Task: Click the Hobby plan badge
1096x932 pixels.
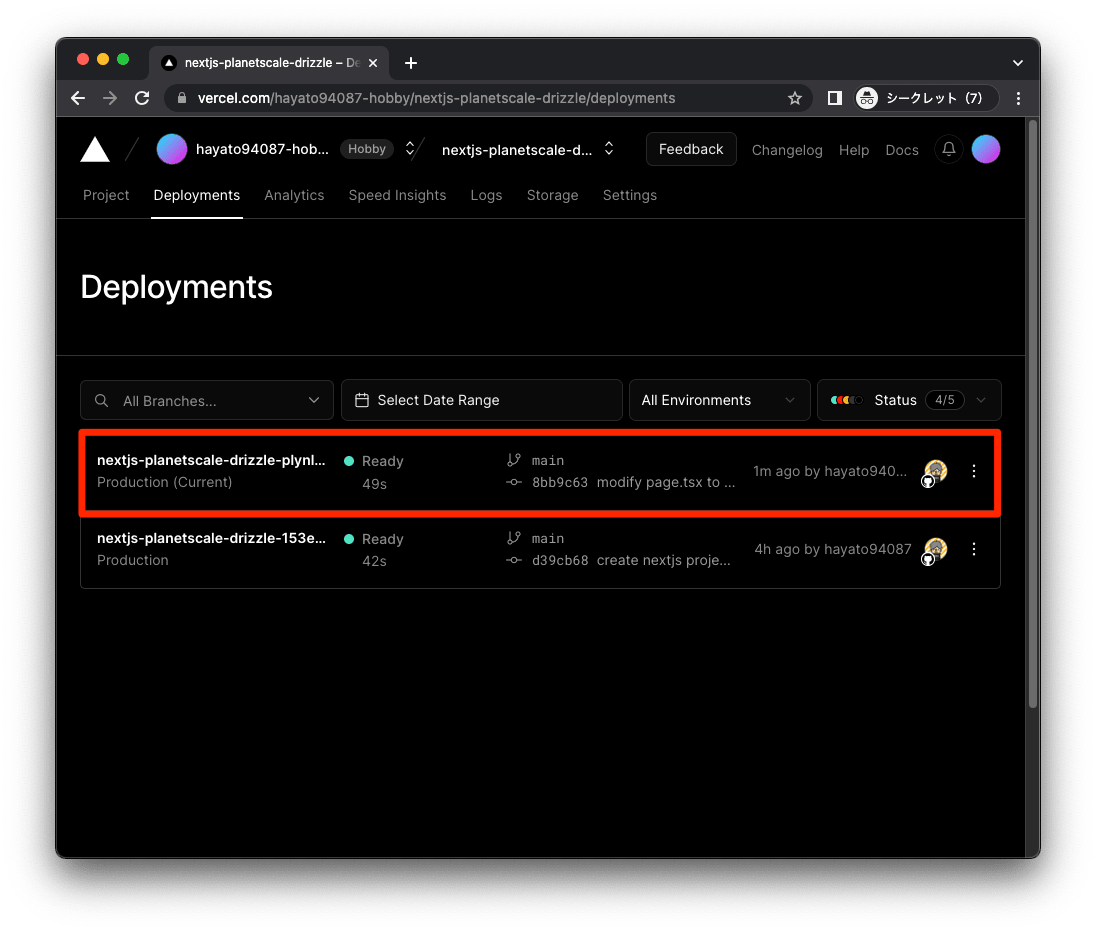Action: click(367, 149)
